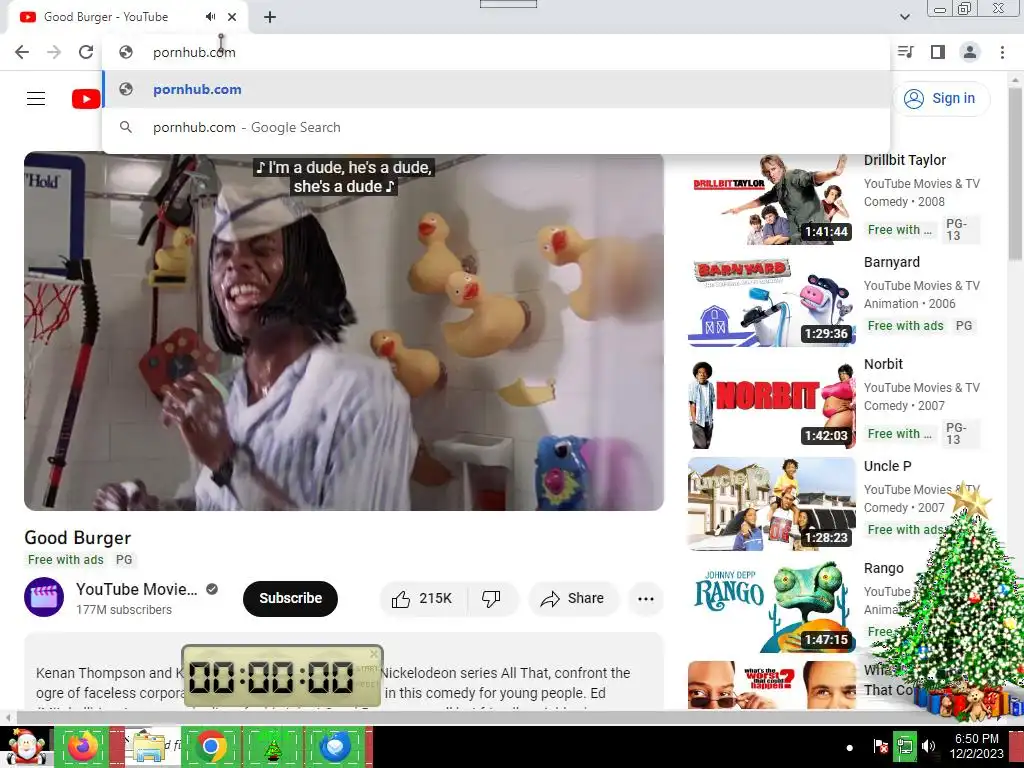
Task: Open the Barnyard movie thumbnail
Action: coord(771,300)
